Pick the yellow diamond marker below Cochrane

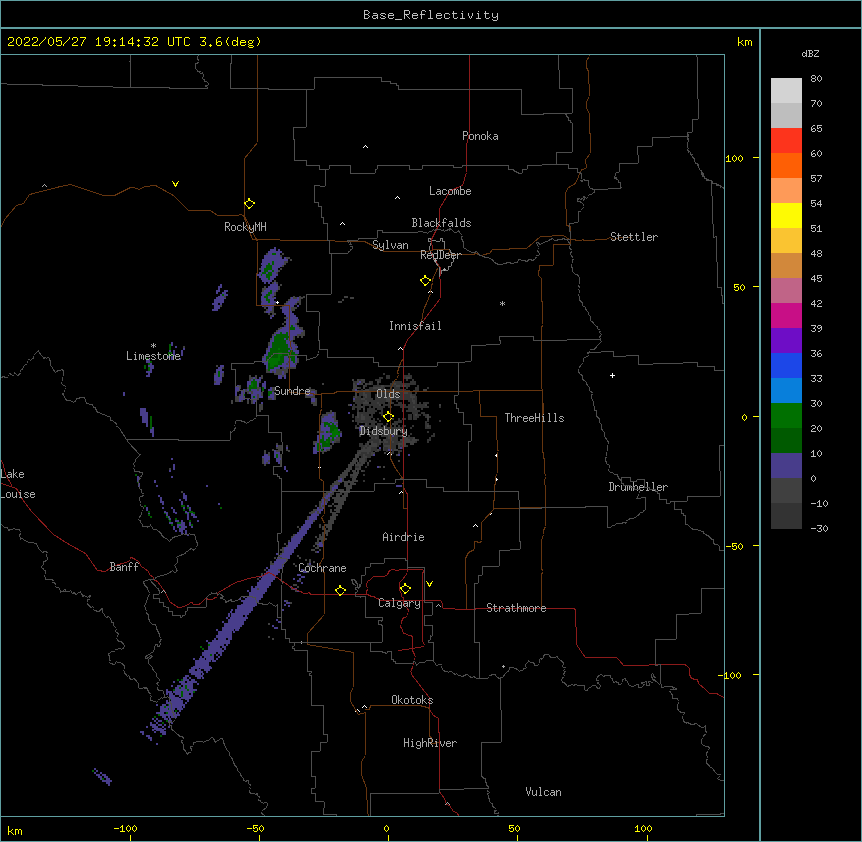[x=340, y=590]
